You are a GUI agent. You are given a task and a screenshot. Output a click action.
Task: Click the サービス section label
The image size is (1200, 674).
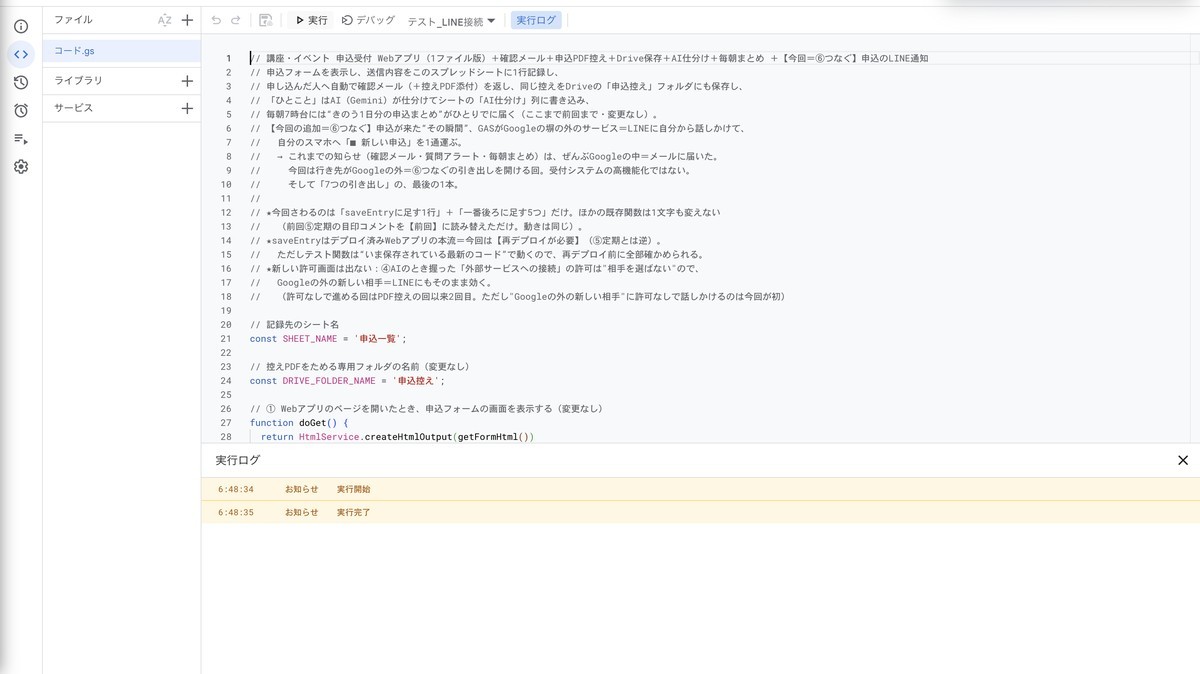[73, 108]
